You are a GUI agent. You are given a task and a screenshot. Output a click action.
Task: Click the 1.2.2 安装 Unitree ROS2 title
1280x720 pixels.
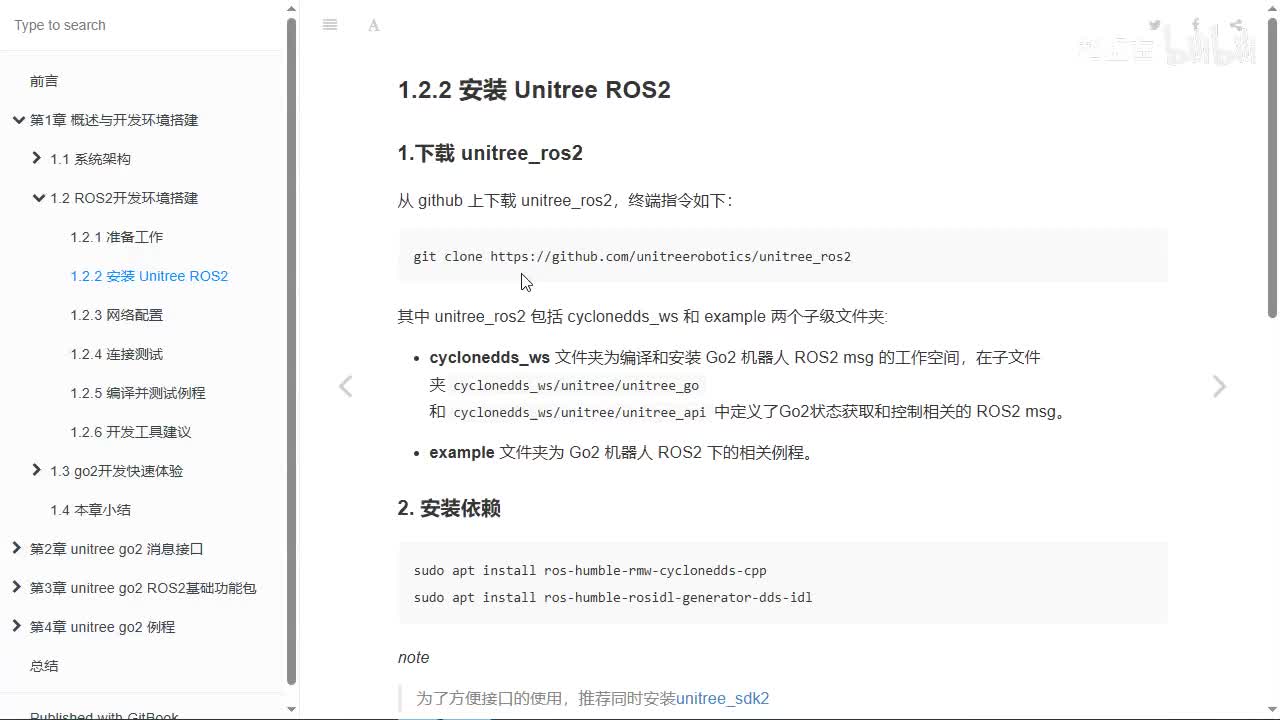(534, 90)
